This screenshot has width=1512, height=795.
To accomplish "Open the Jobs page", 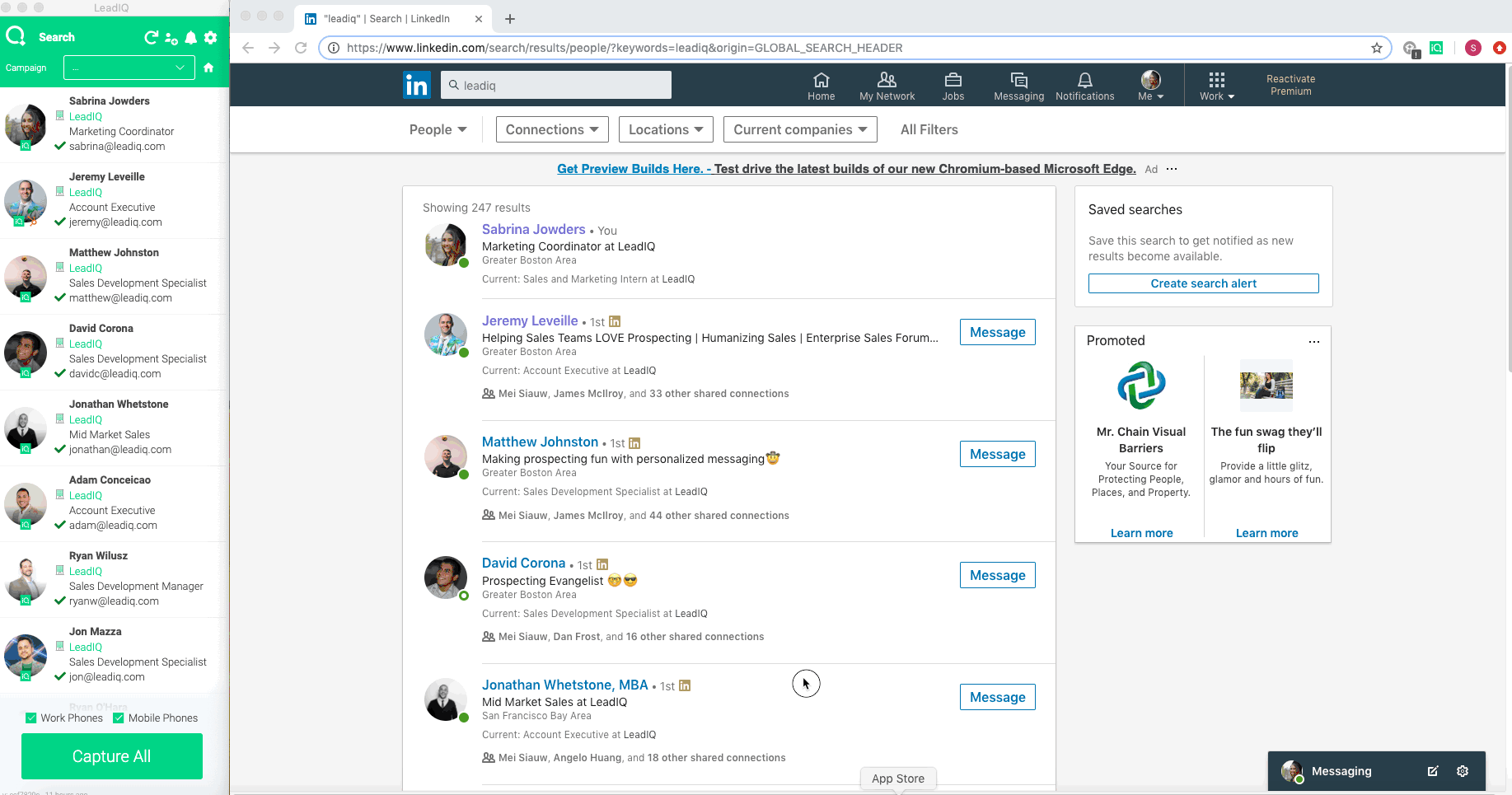I will pos(953,86).
